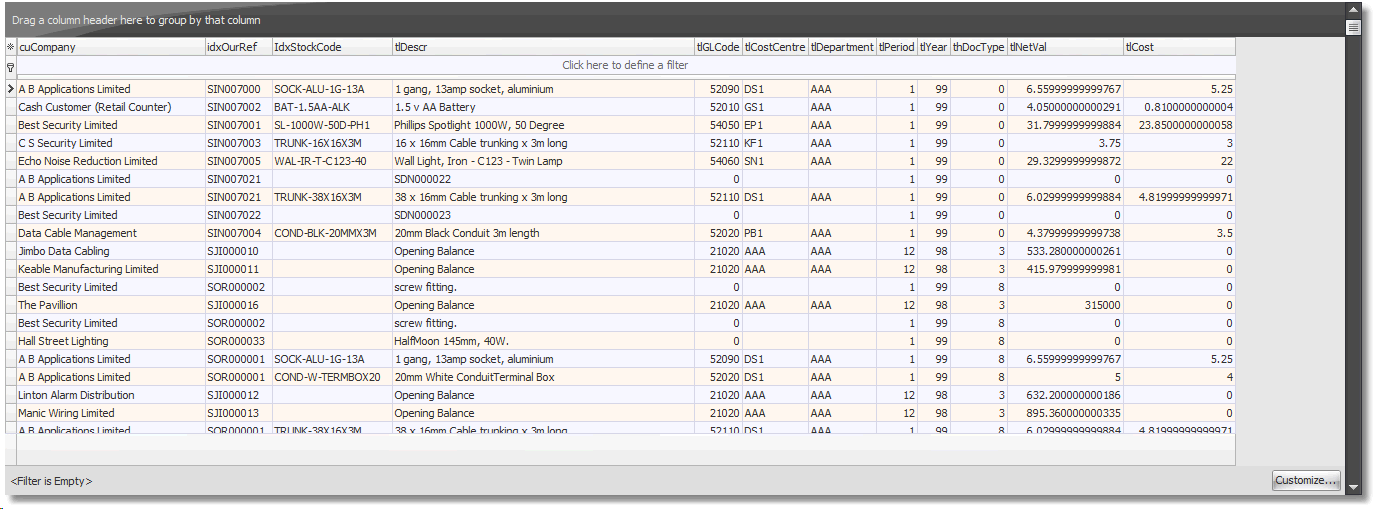
Task: Select the 'Data Cable Management' cell
Action: [x=110, y=233]
